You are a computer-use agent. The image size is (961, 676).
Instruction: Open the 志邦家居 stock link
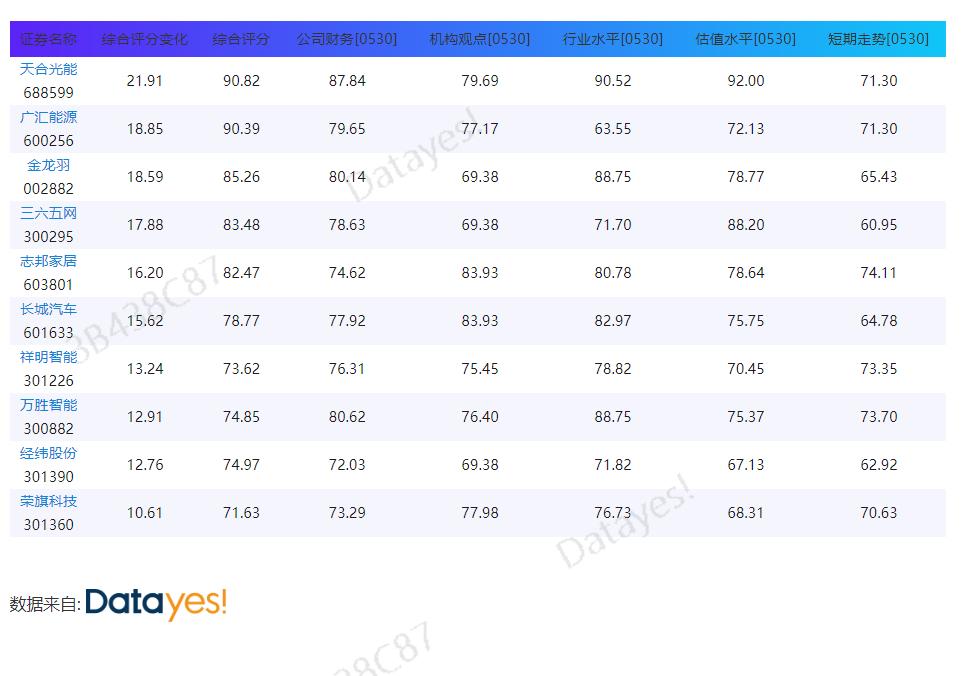(48, 261)
